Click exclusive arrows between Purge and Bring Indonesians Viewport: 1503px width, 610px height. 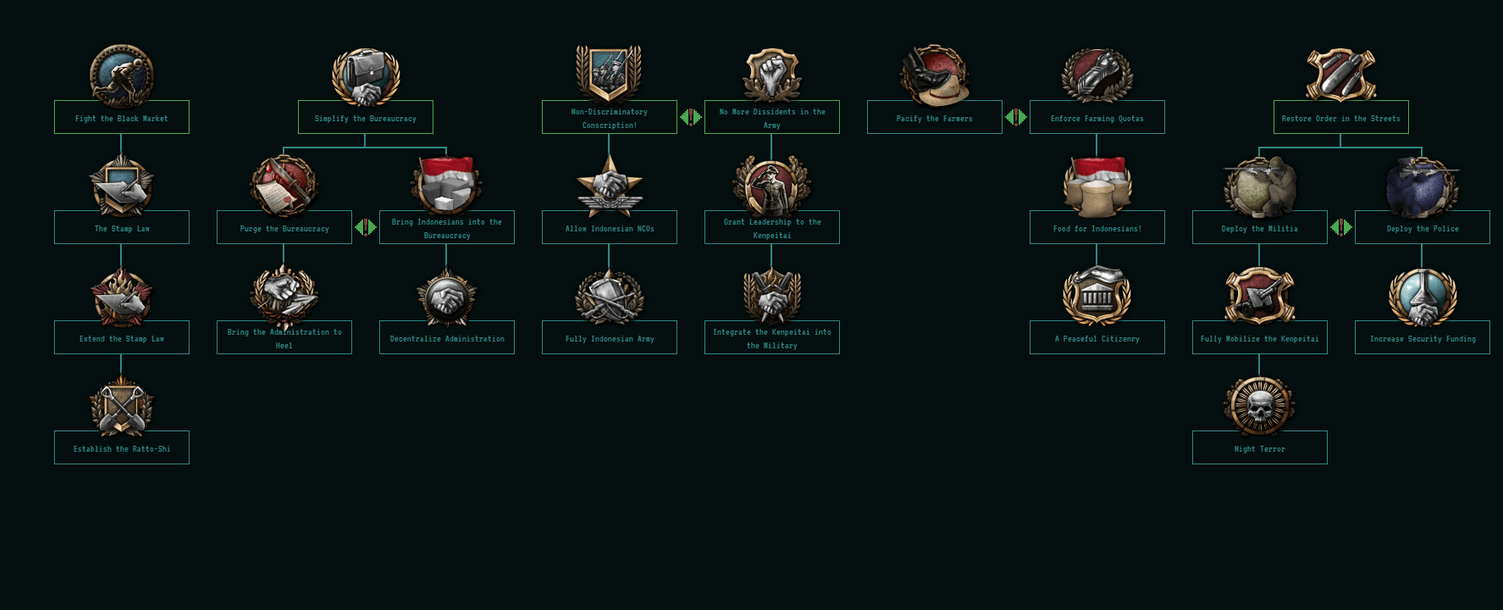[365, 228]
